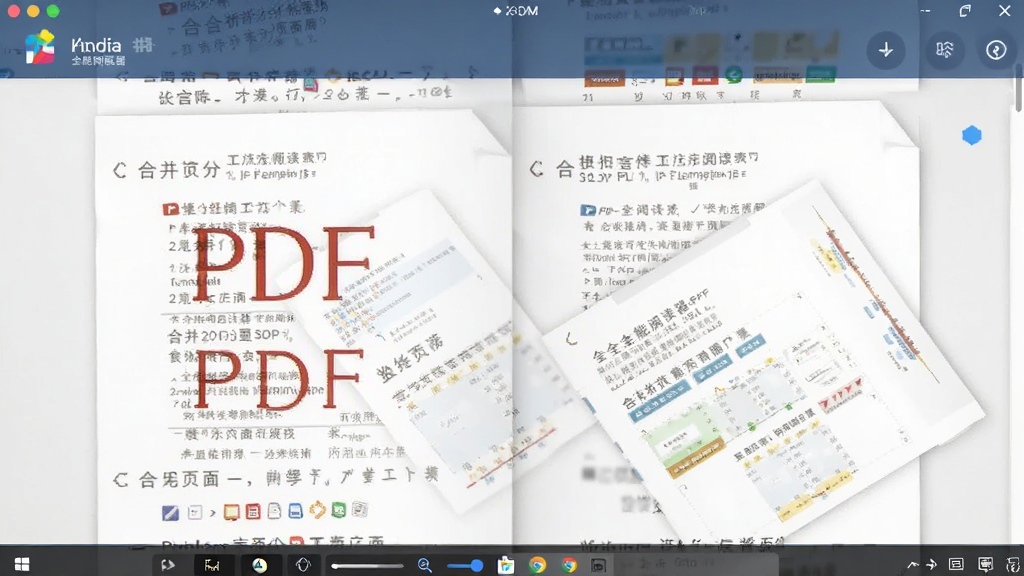Open the second Chrome taskbar icon
The image size is (1024, 576).
pyautogui.click(x=569, y=565)
